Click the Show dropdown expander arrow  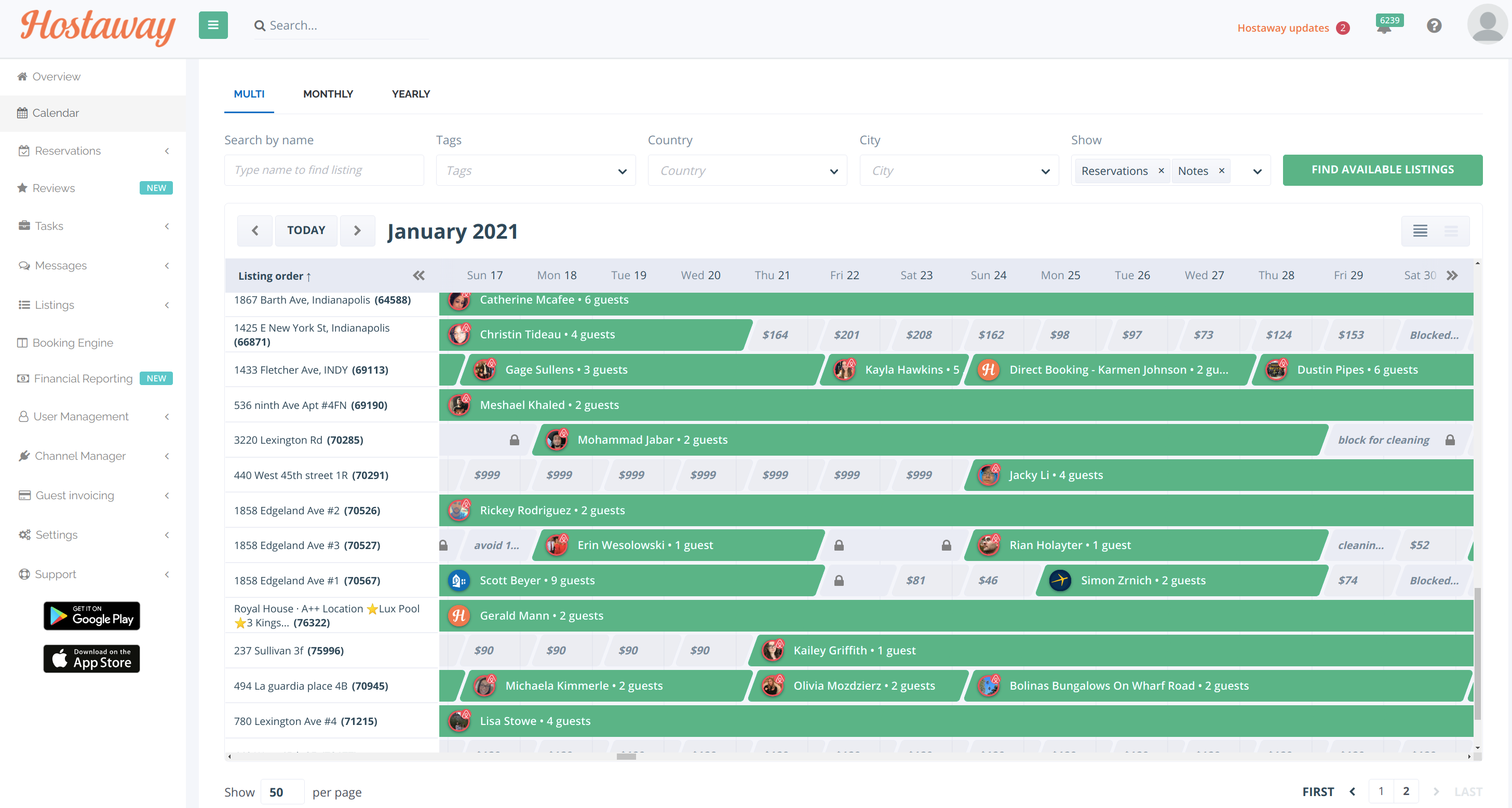coord(1258,170)
